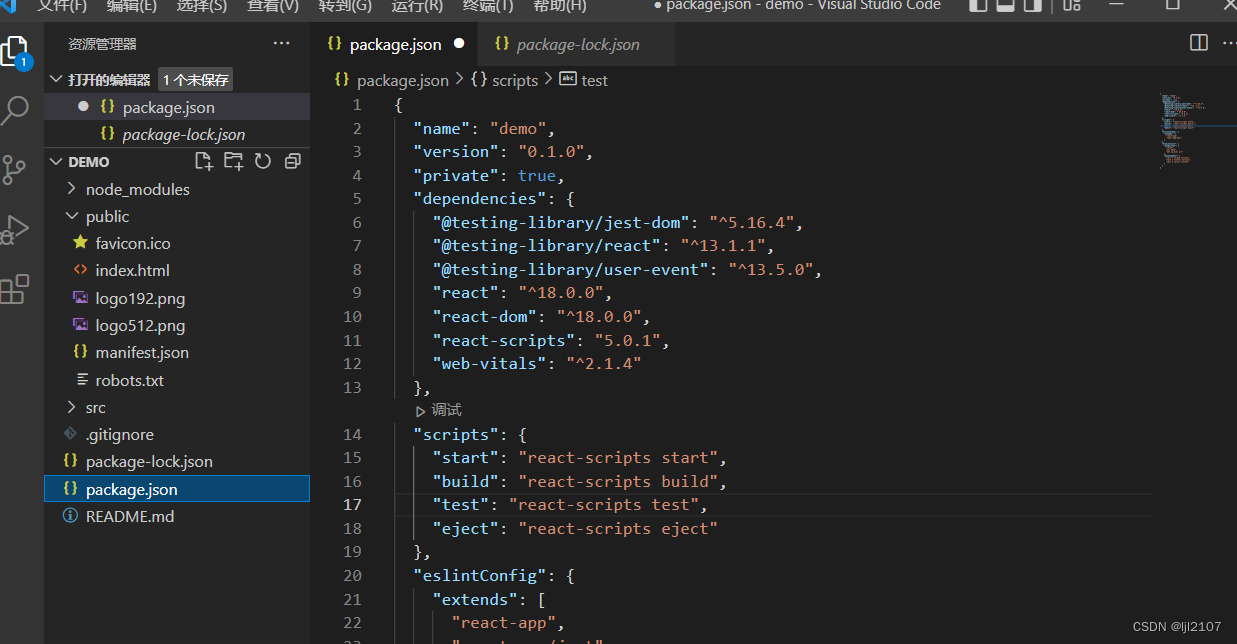The width and height of the screenshot is (1237, 644).
Task: Open the 文件(F) menu
Action: [62, 5]
